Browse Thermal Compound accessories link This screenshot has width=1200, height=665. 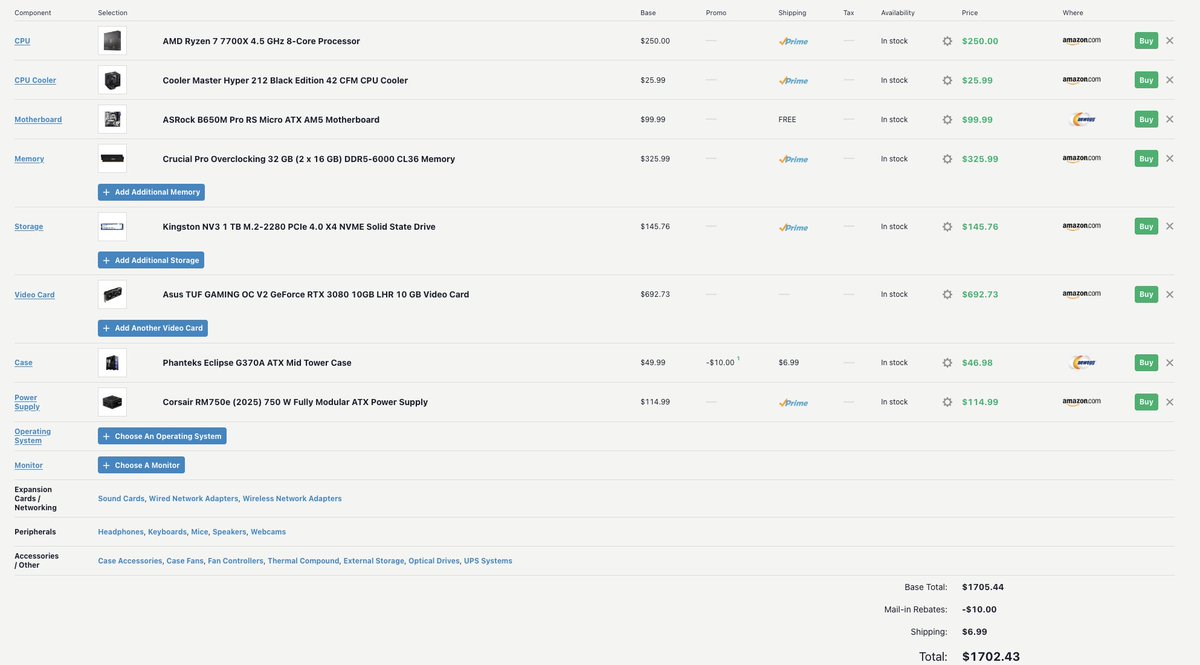(304, 561)
